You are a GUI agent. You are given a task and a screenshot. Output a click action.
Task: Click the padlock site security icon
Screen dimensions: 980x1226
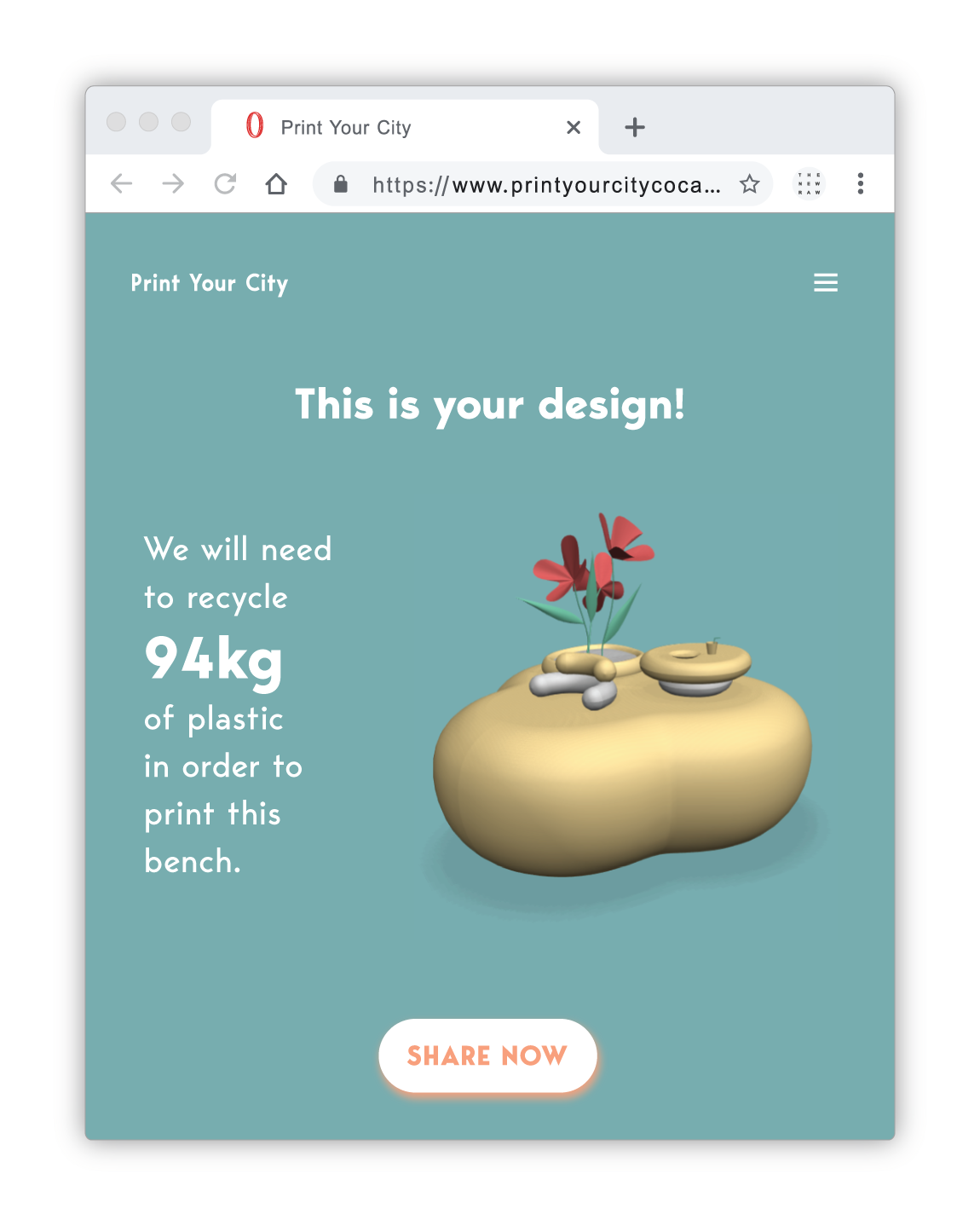341,183
